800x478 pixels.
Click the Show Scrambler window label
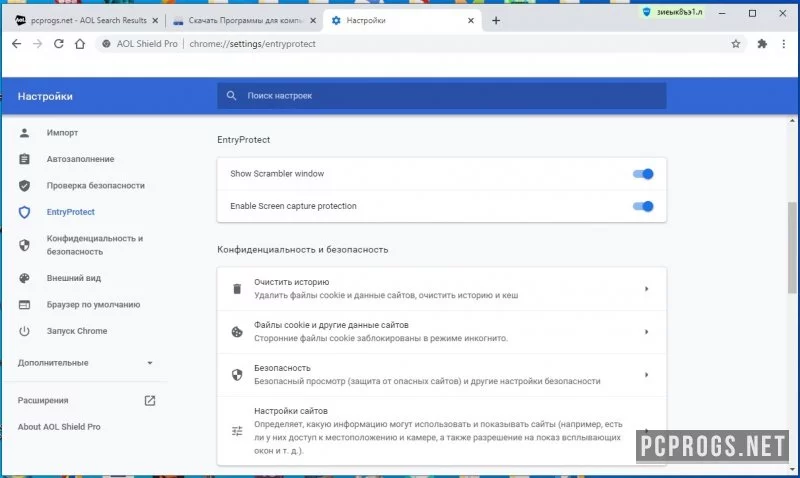coord(277,174)
